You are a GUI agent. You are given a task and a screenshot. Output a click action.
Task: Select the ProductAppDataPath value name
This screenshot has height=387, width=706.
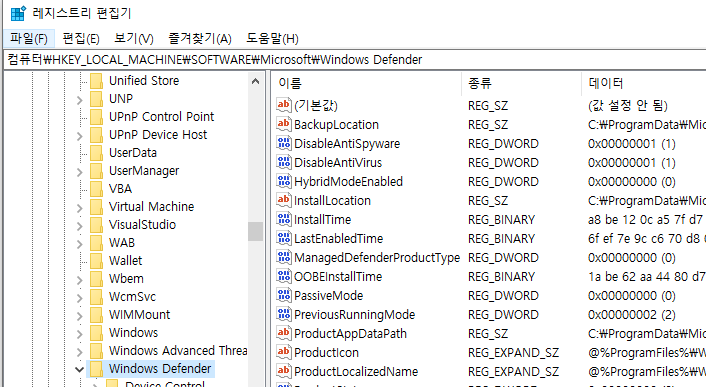tap(350, 333)
